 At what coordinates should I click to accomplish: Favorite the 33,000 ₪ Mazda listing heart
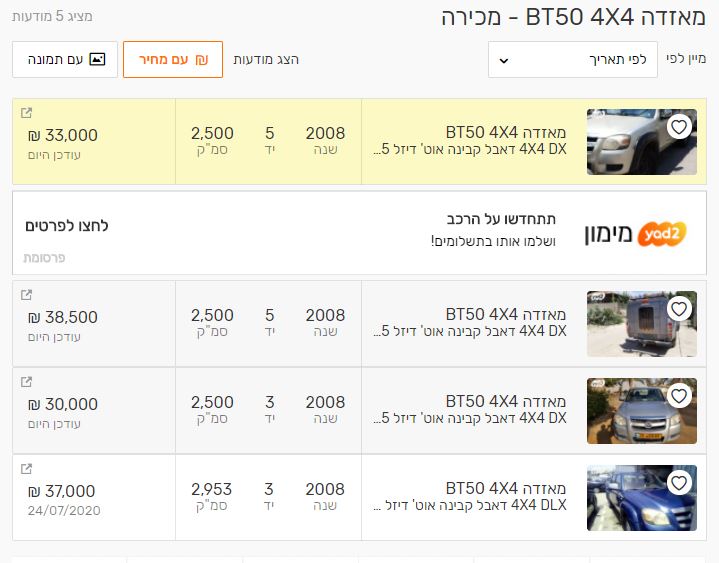(679, 127)
